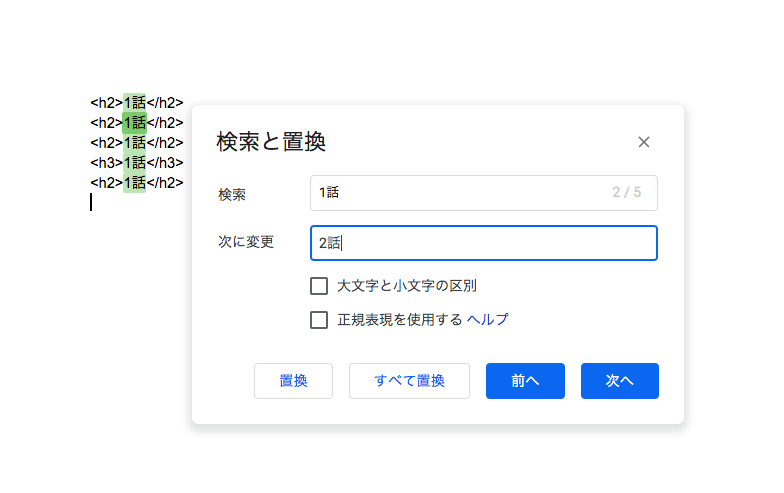Go to previous match with 前へ
Image resolution: width=784 pixels, height=493 pixels.
526,381
